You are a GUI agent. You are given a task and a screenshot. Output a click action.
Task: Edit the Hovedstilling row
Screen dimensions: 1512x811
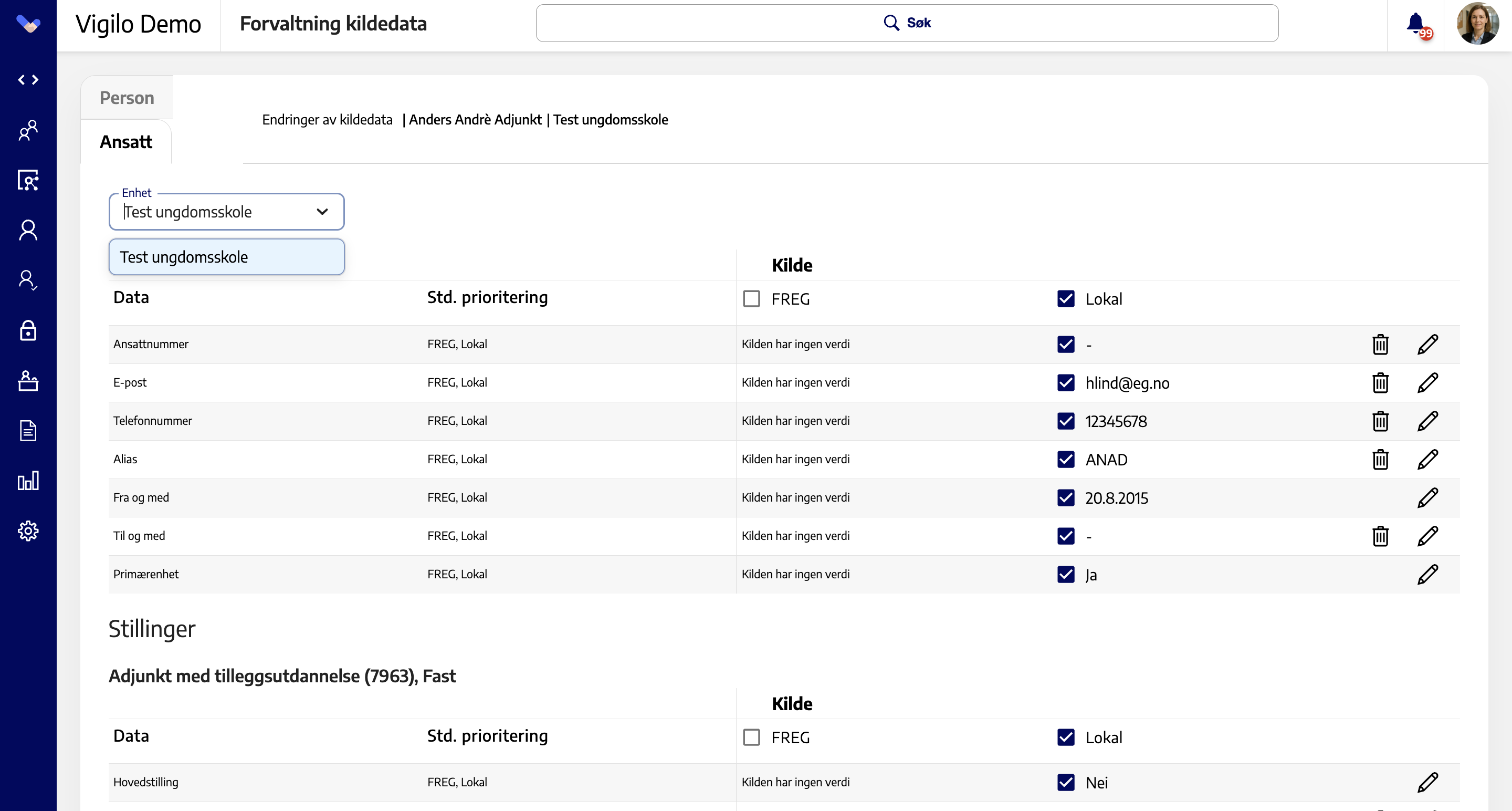pos(1427,782)
